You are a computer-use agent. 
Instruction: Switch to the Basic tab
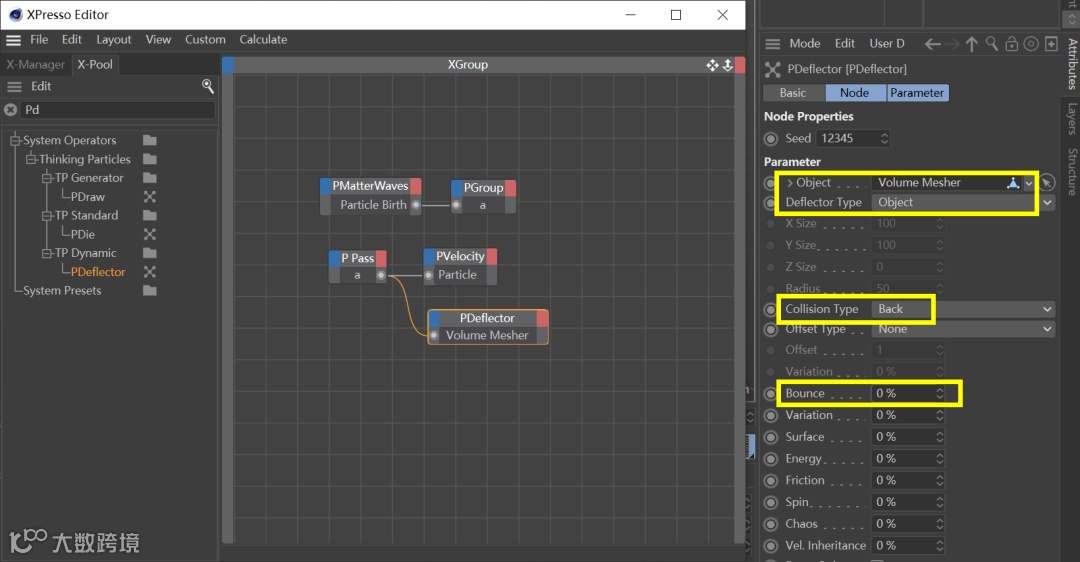point(793,93)
